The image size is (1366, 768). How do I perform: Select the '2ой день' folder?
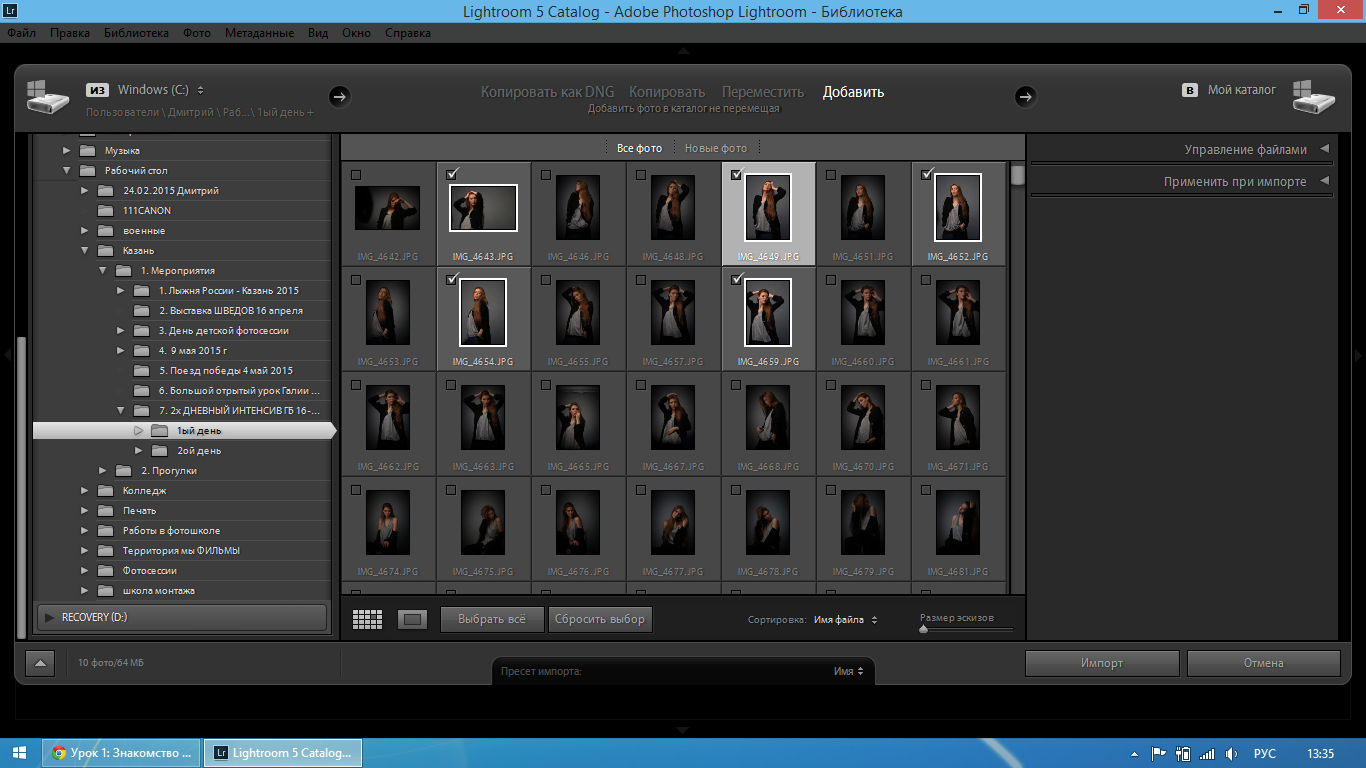(x=199, y=451)
